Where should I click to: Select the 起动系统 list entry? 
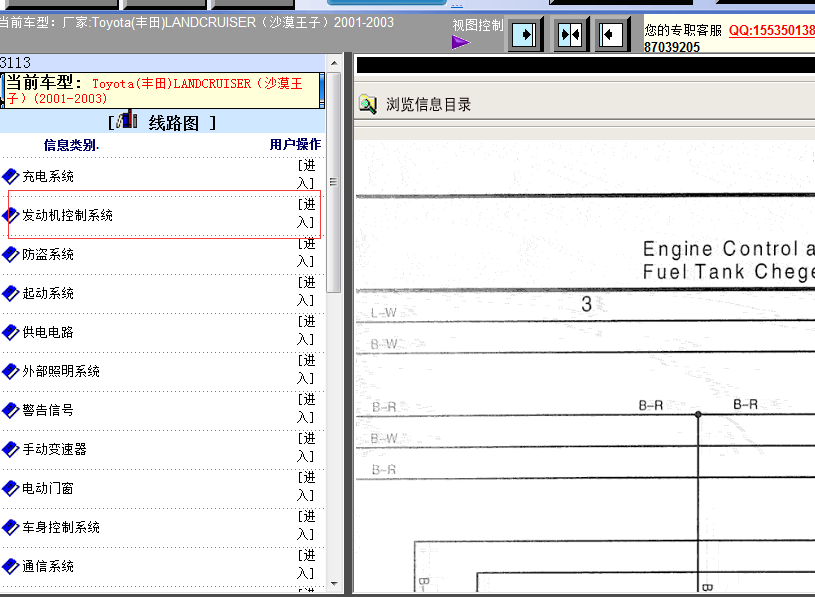click(x=48, y=294)
